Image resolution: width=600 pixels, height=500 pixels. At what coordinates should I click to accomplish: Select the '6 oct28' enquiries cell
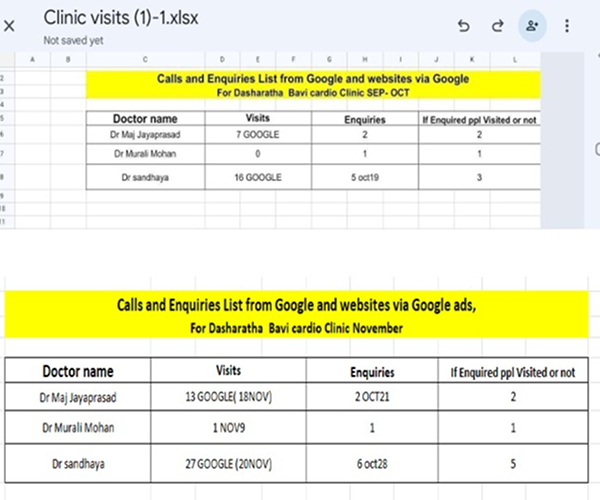372,464
